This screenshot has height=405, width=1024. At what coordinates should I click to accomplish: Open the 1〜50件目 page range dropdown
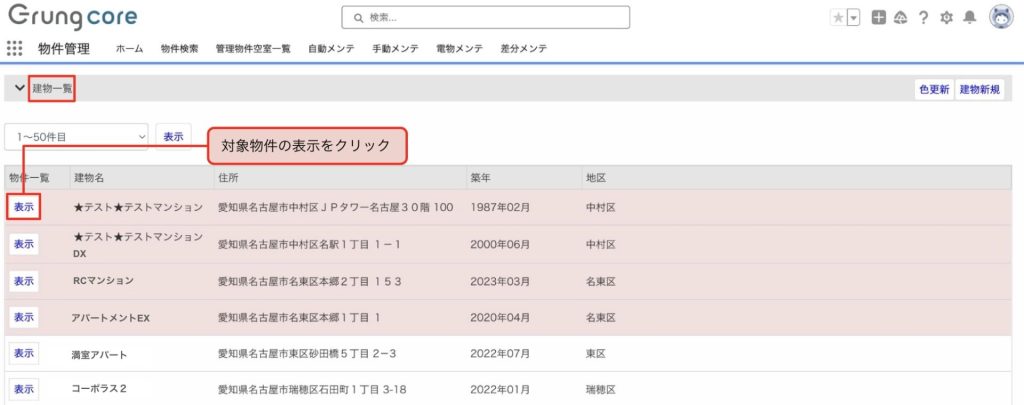click(77, 136)
